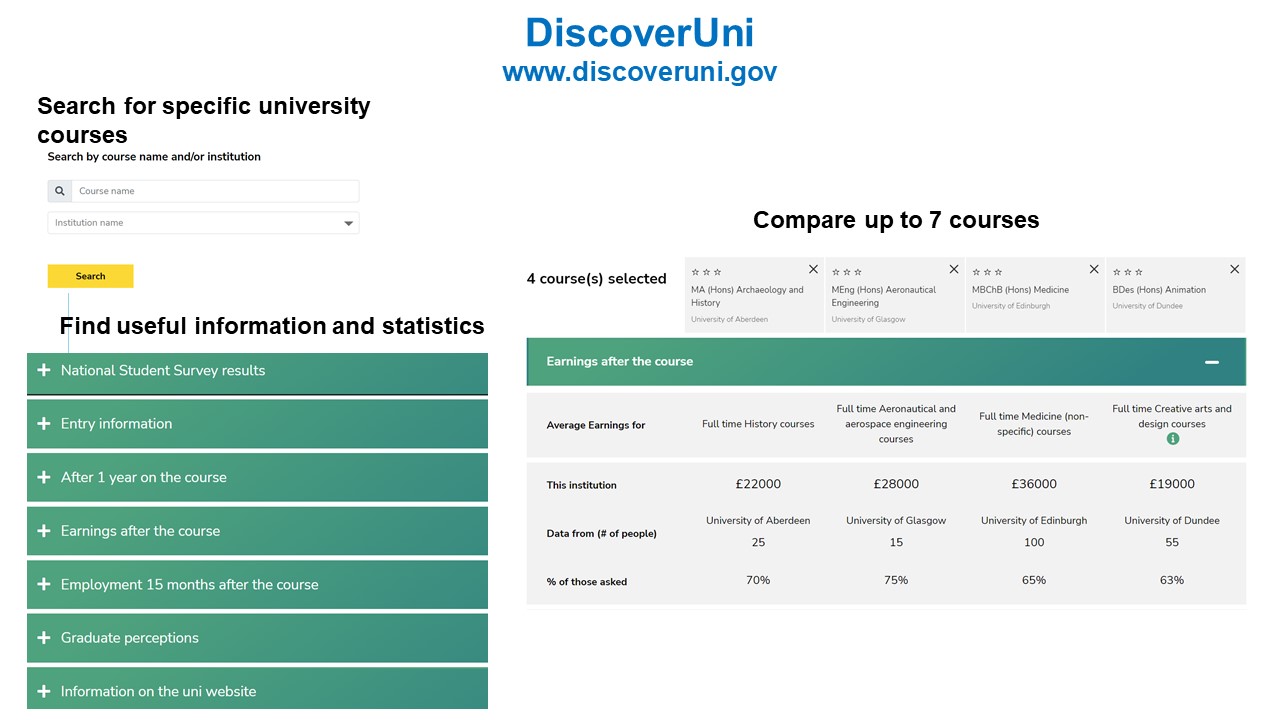Screen dimensions: 1280x720
Task: Open the www.discoveruni.gov link
Action: [x=640, y=72]
